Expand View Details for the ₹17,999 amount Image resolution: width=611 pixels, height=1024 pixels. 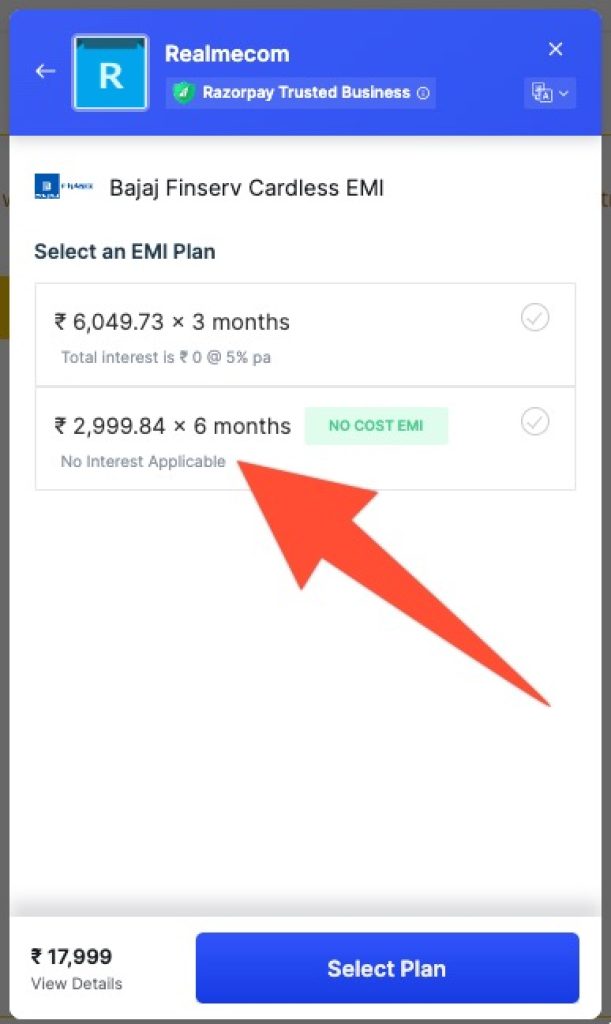click(75, 984)
